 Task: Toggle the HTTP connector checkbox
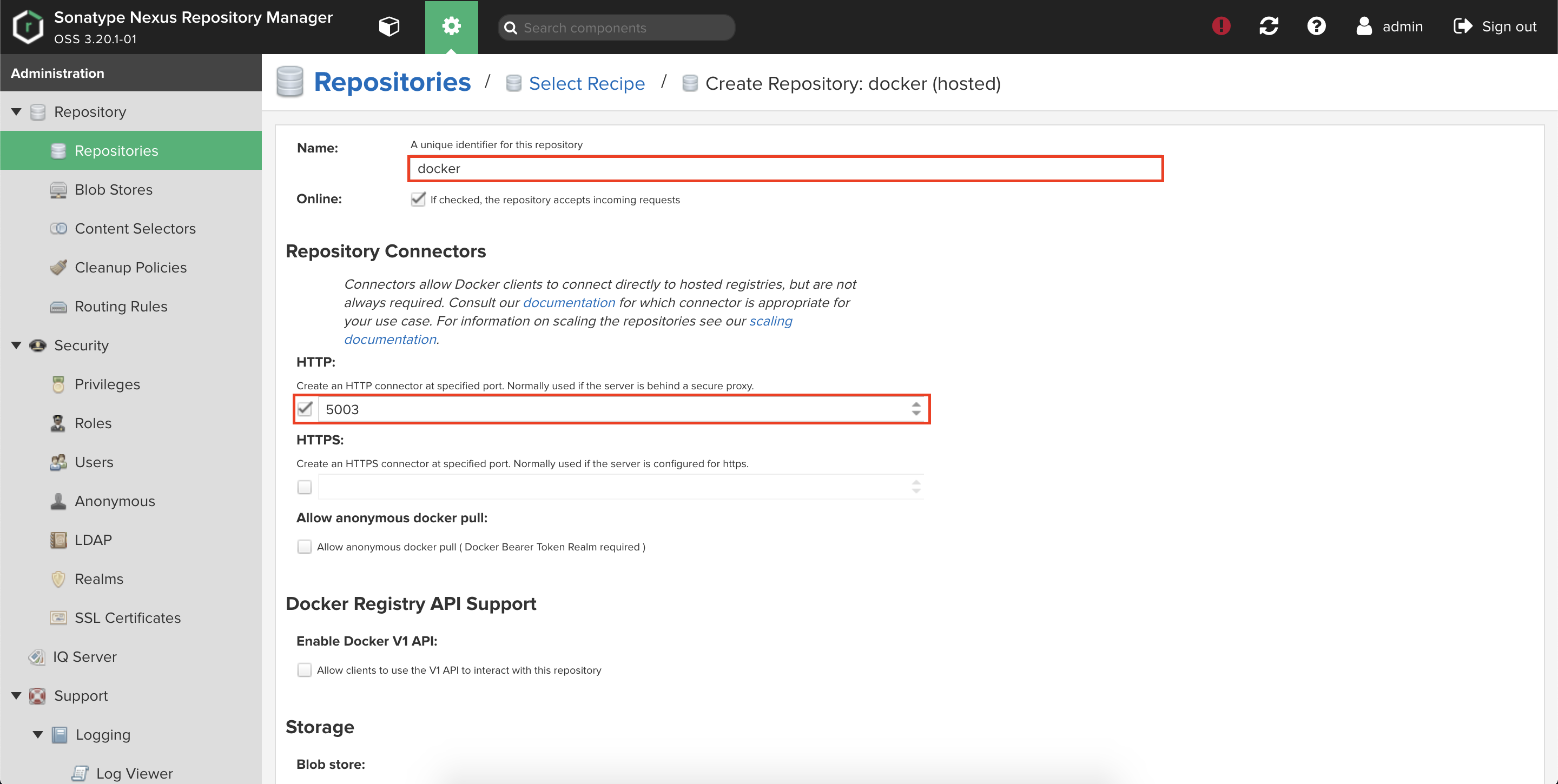305,409
